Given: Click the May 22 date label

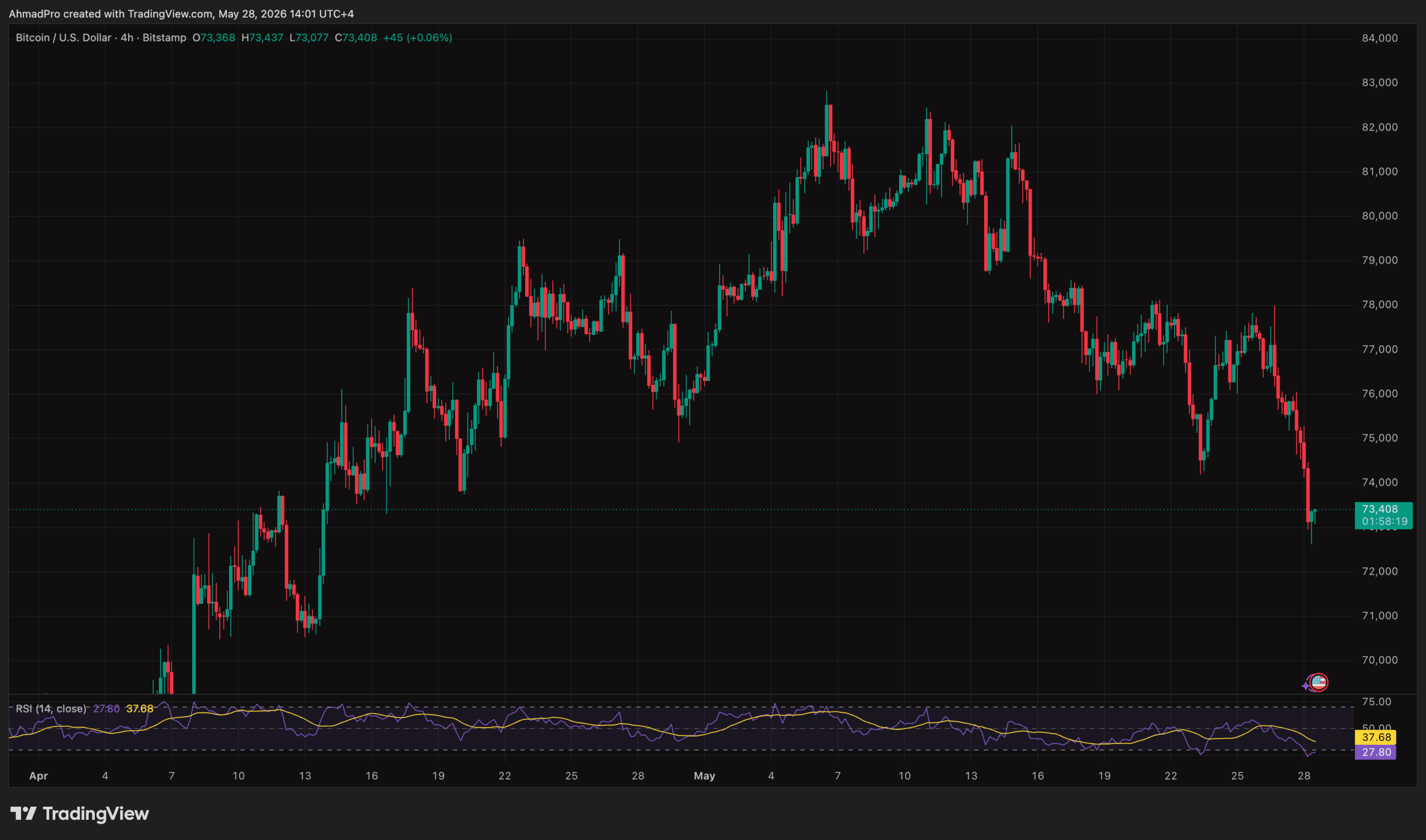Looking at the screenshot, I should [1171, 776].
